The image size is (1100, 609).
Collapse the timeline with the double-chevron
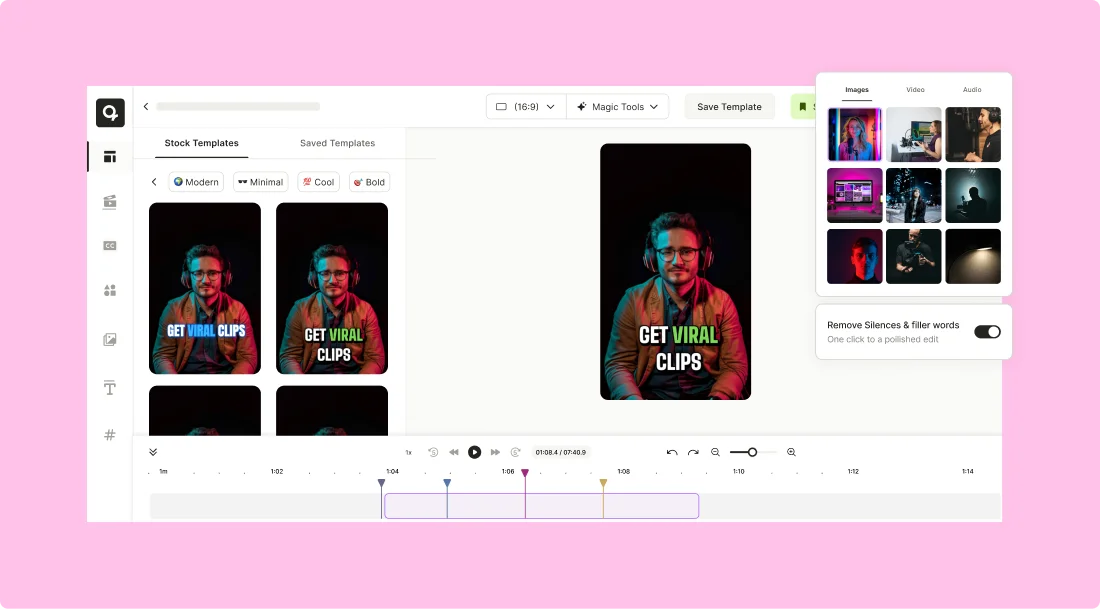coord(153,451)
